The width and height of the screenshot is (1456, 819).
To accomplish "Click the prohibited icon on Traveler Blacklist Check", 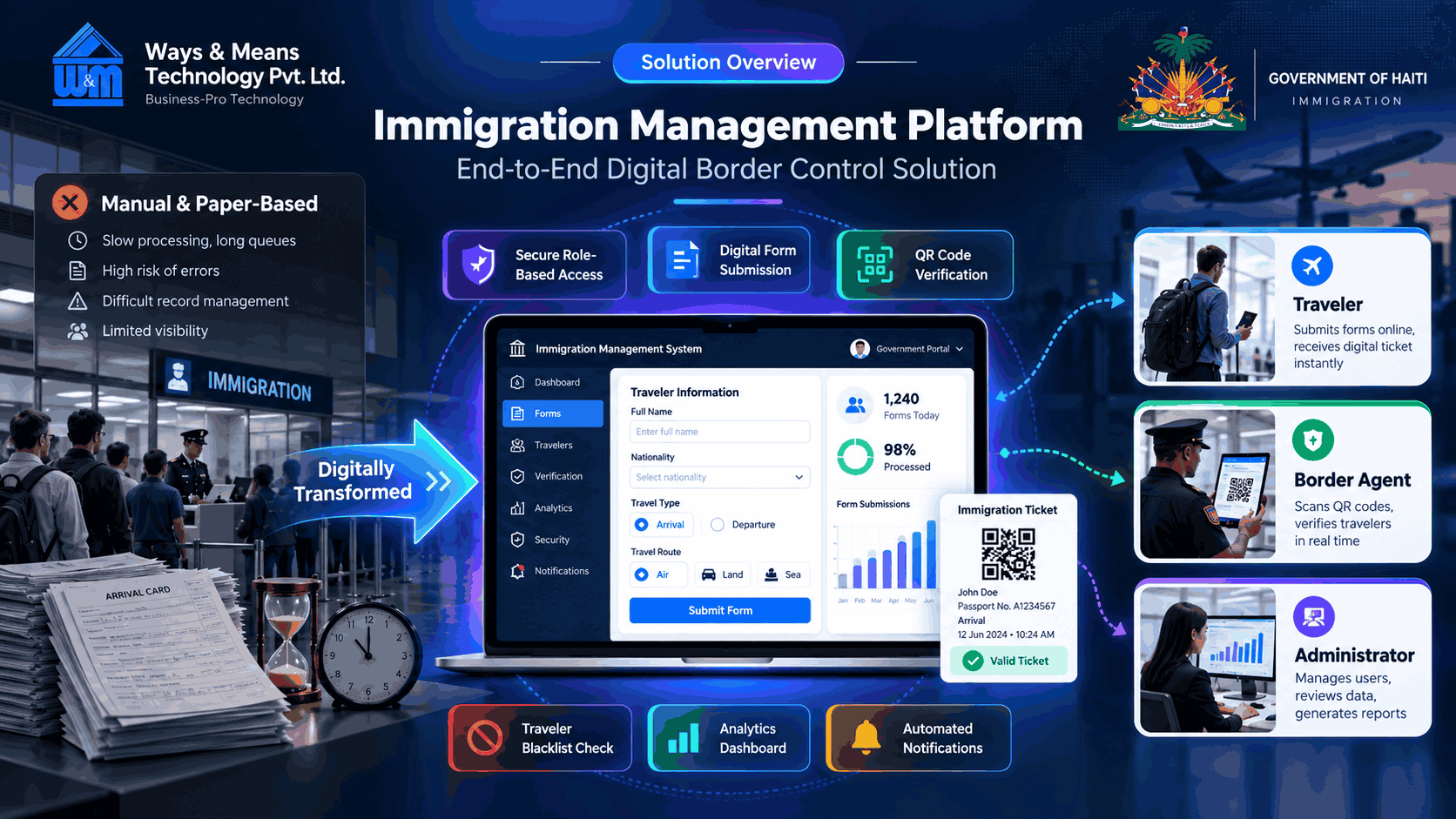I will [x=484, y=738].
